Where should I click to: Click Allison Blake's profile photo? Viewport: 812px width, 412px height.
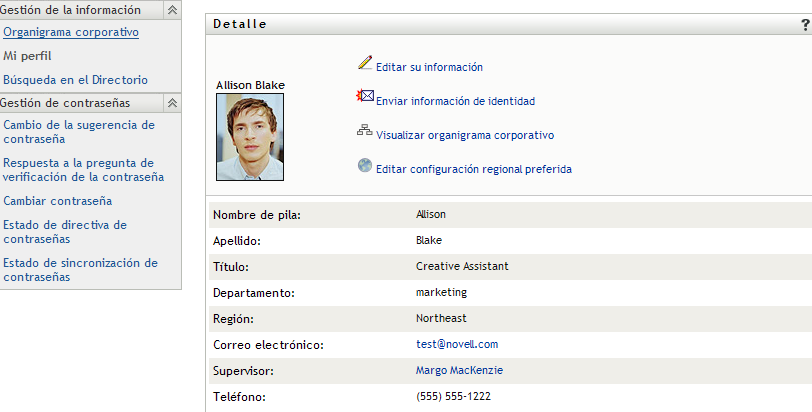(x=250, y=138)
